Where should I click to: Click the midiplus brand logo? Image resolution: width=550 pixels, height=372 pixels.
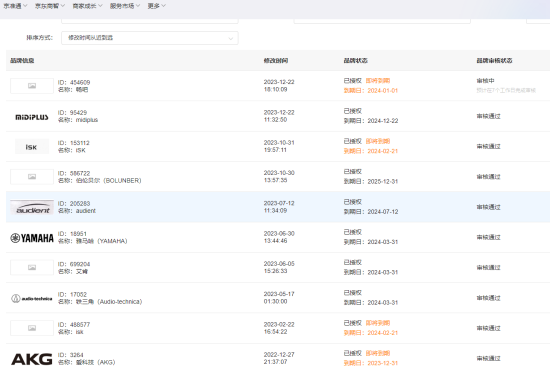coord(32,117)
